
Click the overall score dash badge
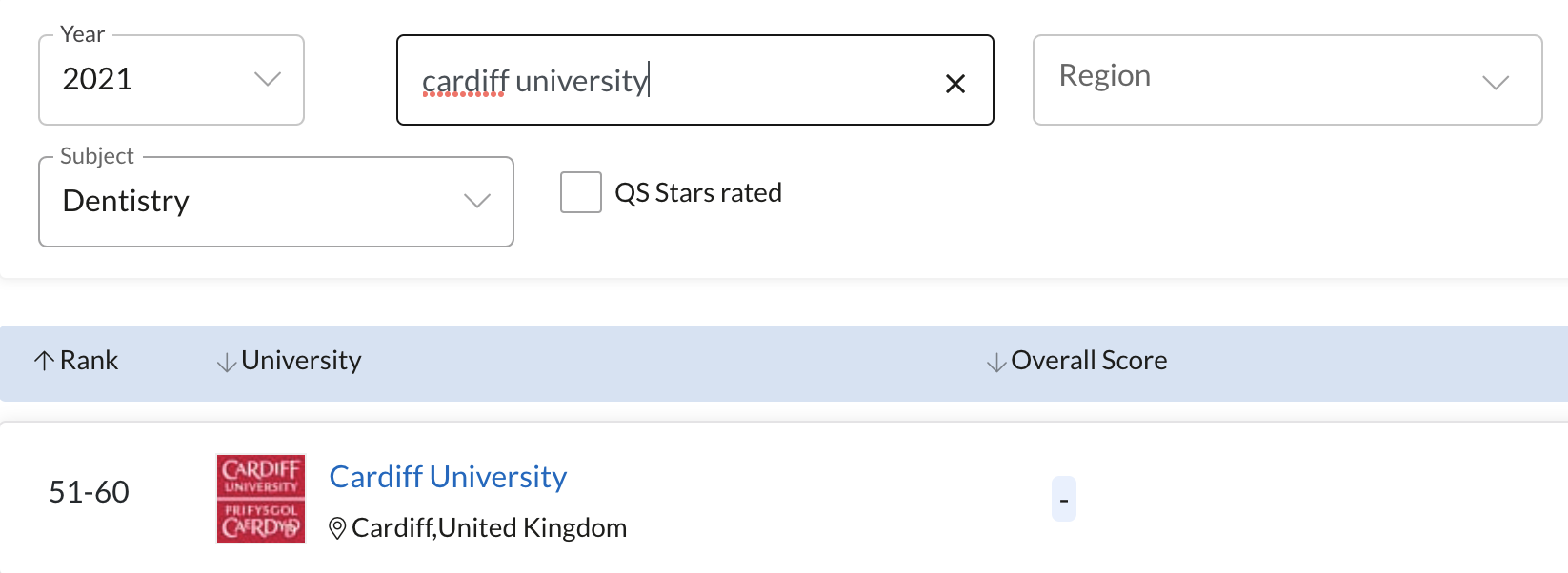[1064, 500]
